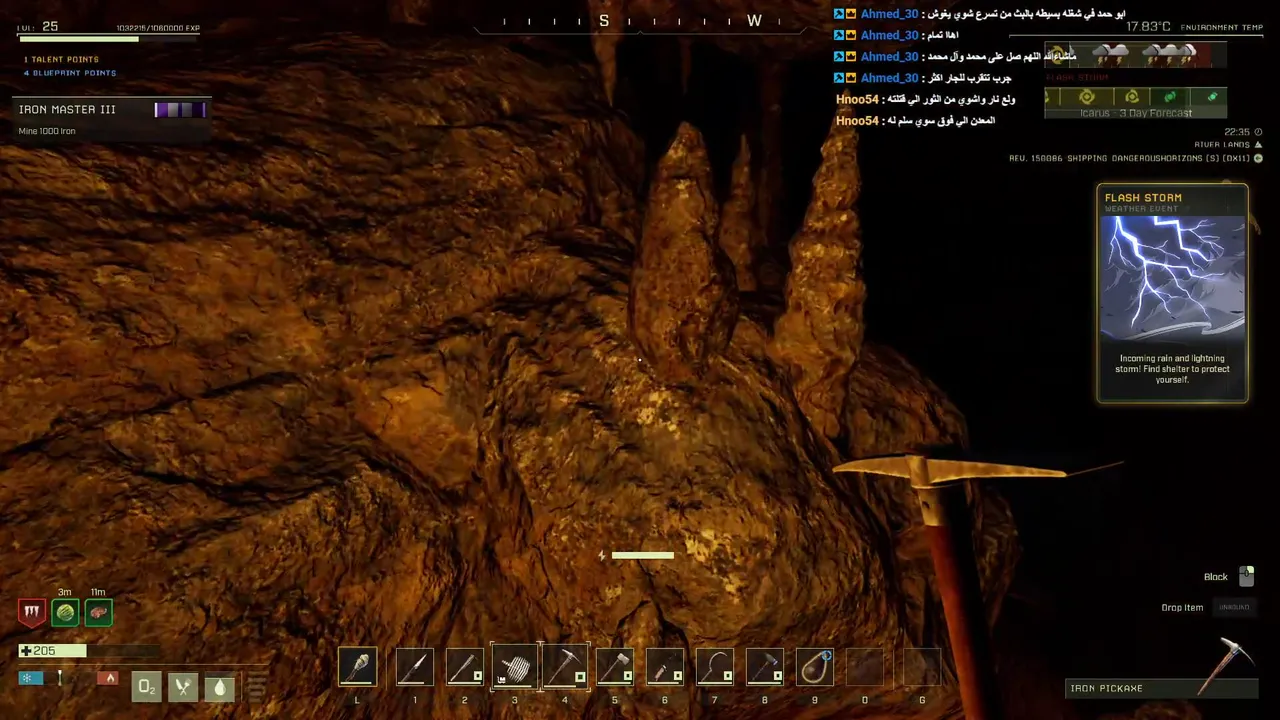Click the experience progress bar under LVL 25
Screen dimensions: 1280x720
click(109, 39)
